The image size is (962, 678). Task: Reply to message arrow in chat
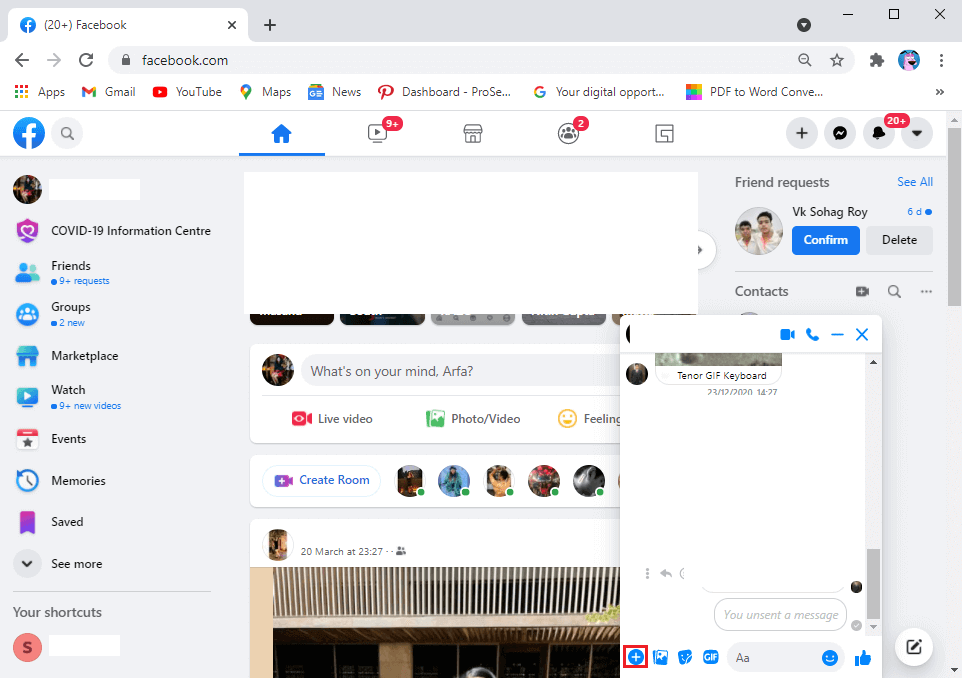(x=666, y=573)
